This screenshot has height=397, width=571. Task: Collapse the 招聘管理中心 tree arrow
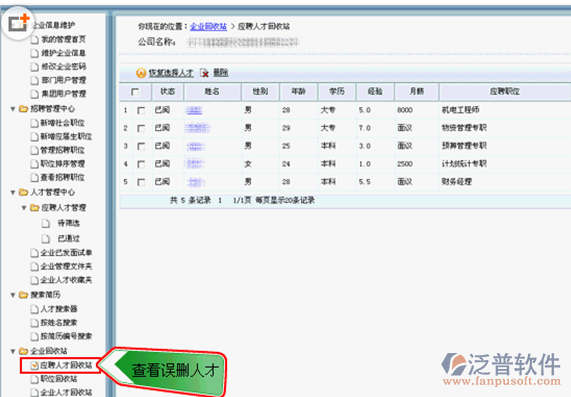[13, 109]
